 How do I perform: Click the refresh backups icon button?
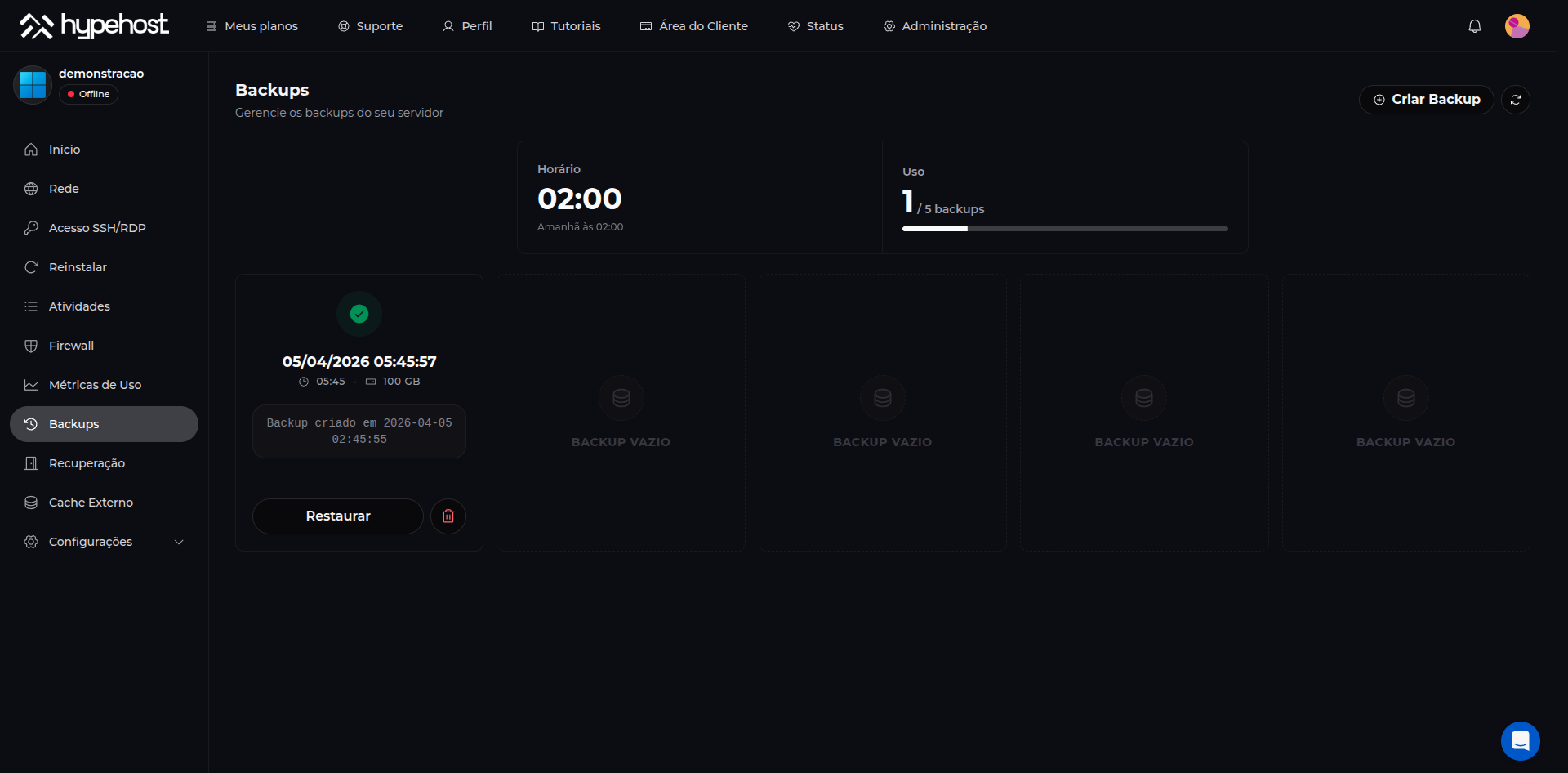(1515, 100)
